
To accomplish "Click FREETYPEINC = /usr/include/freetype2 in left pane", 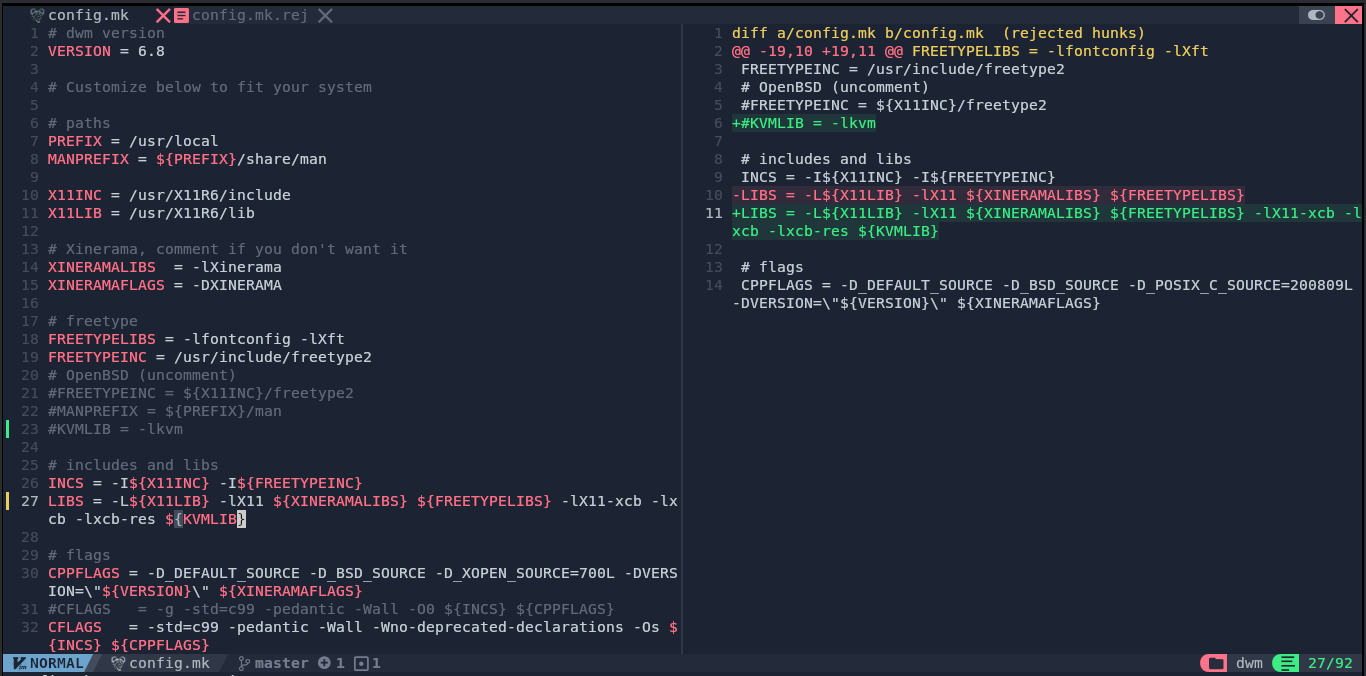I will click(210, 357).
